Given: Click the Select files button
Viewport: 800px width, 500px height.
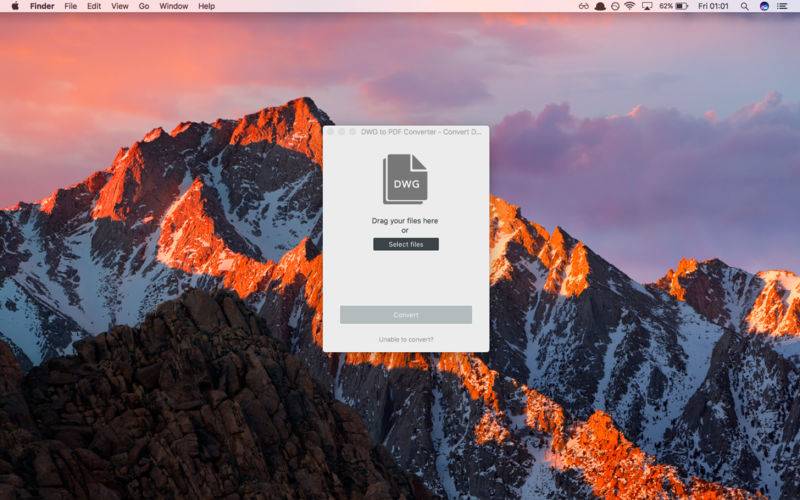Looking at the screenshot, I should point(406,244).
